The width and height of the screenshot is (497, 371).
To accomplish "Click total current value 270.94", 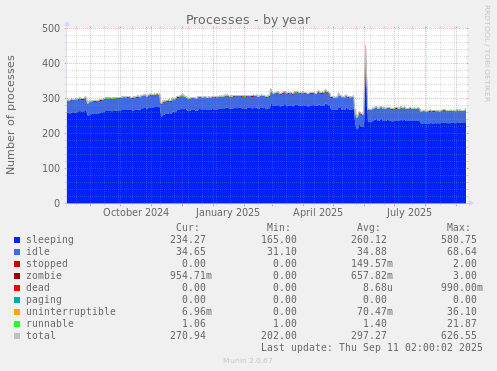I will point(188,336).
